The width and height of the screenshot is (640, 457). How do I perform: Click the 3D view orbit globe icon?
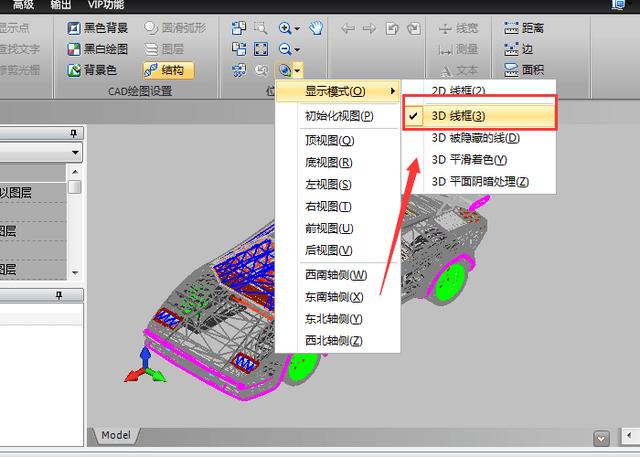(x=284, y=70)
